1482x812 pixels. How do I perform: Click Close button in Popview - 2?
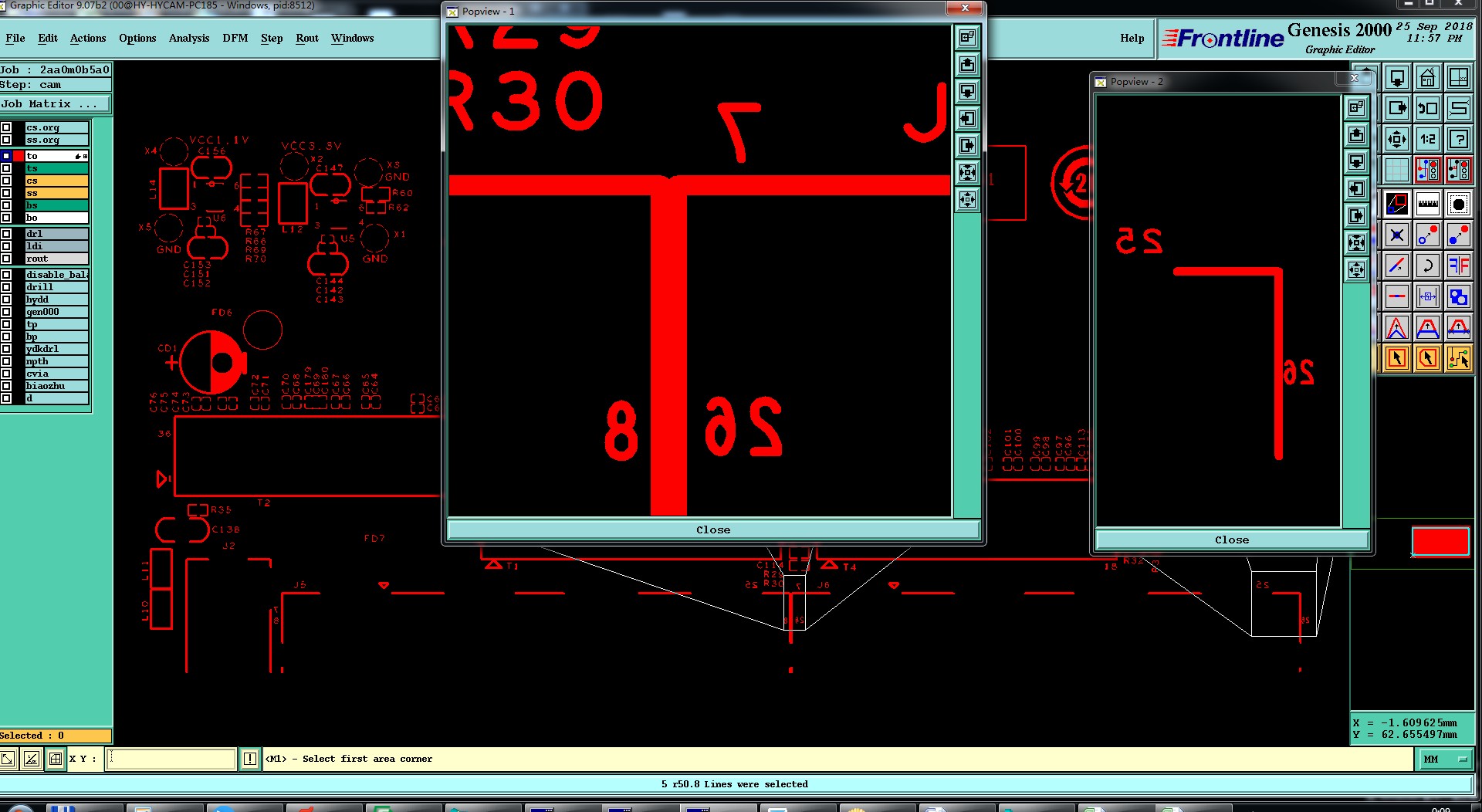point(1232,540)
